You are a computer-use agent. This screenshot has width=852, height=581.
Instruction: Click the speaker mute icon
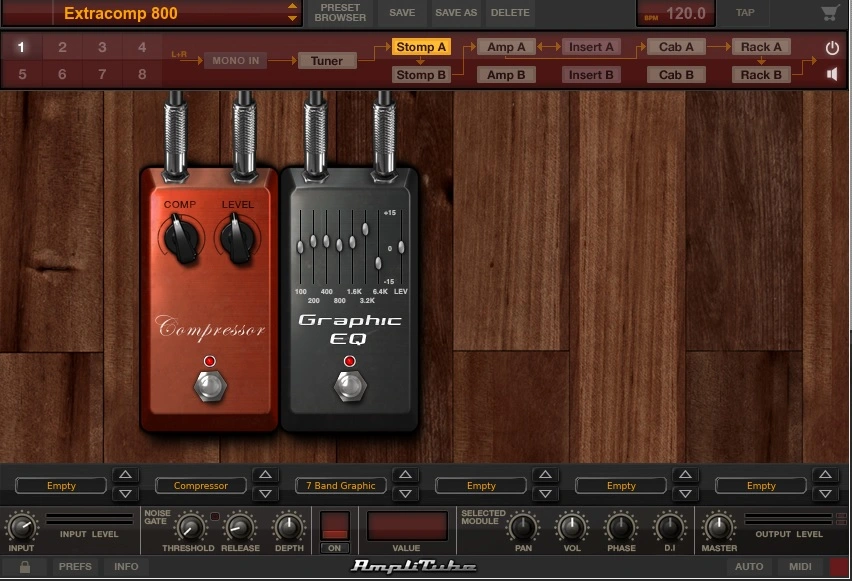tap(832, 74)
